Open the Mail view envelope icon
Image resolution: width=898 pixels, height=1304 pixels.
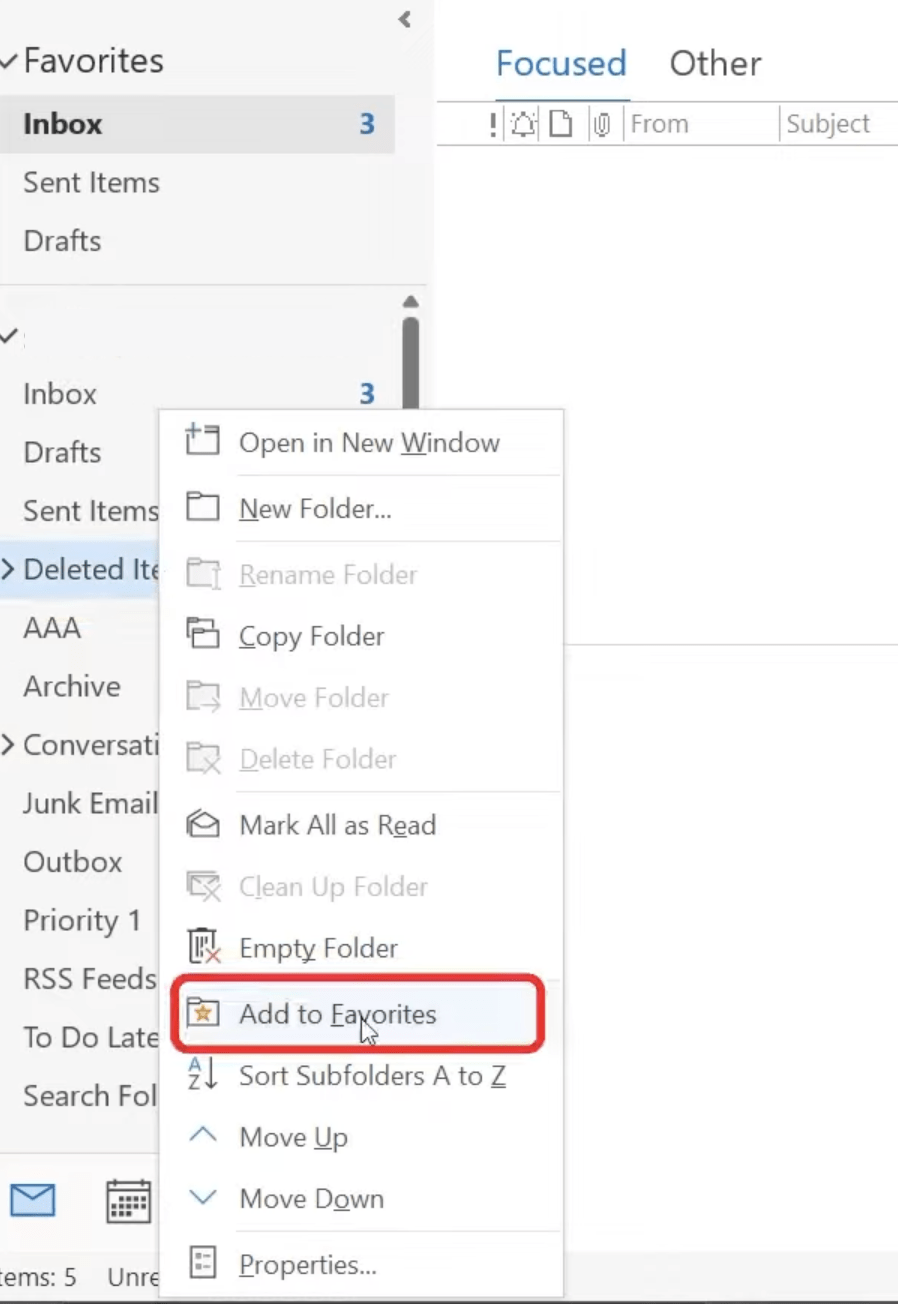click(33, 1199)
